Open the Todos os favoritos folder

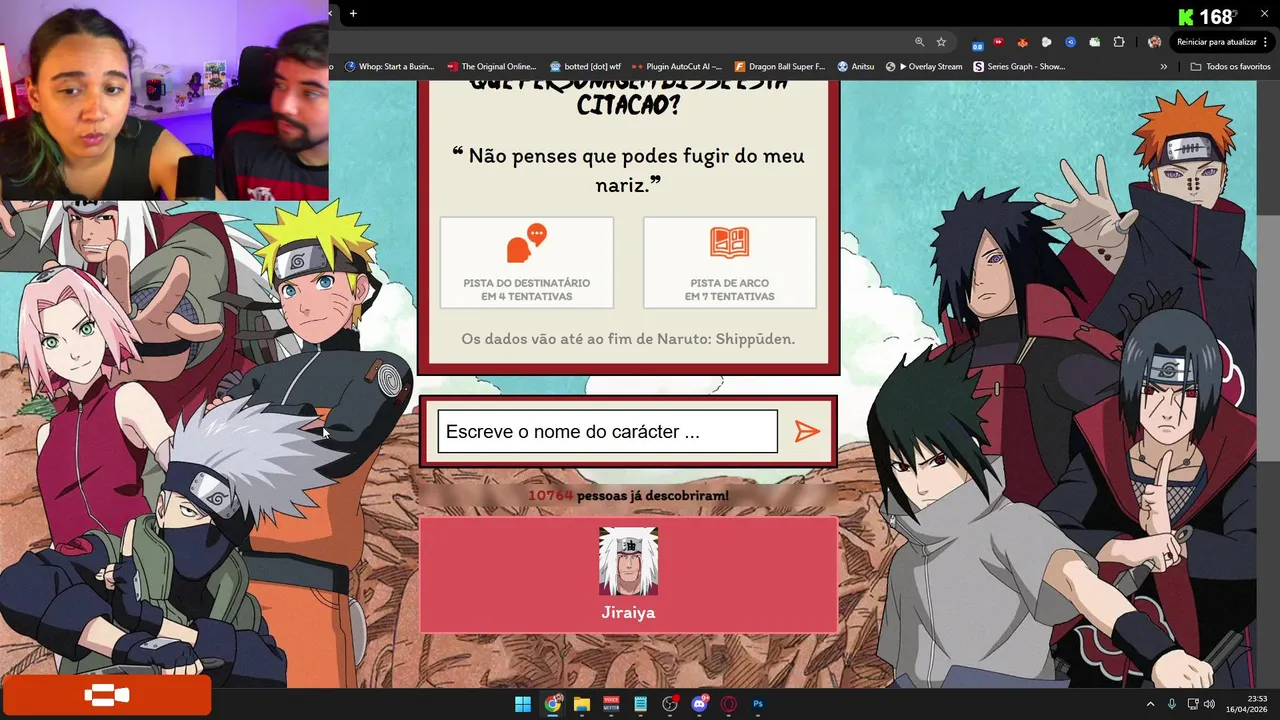pos(1230,67)
